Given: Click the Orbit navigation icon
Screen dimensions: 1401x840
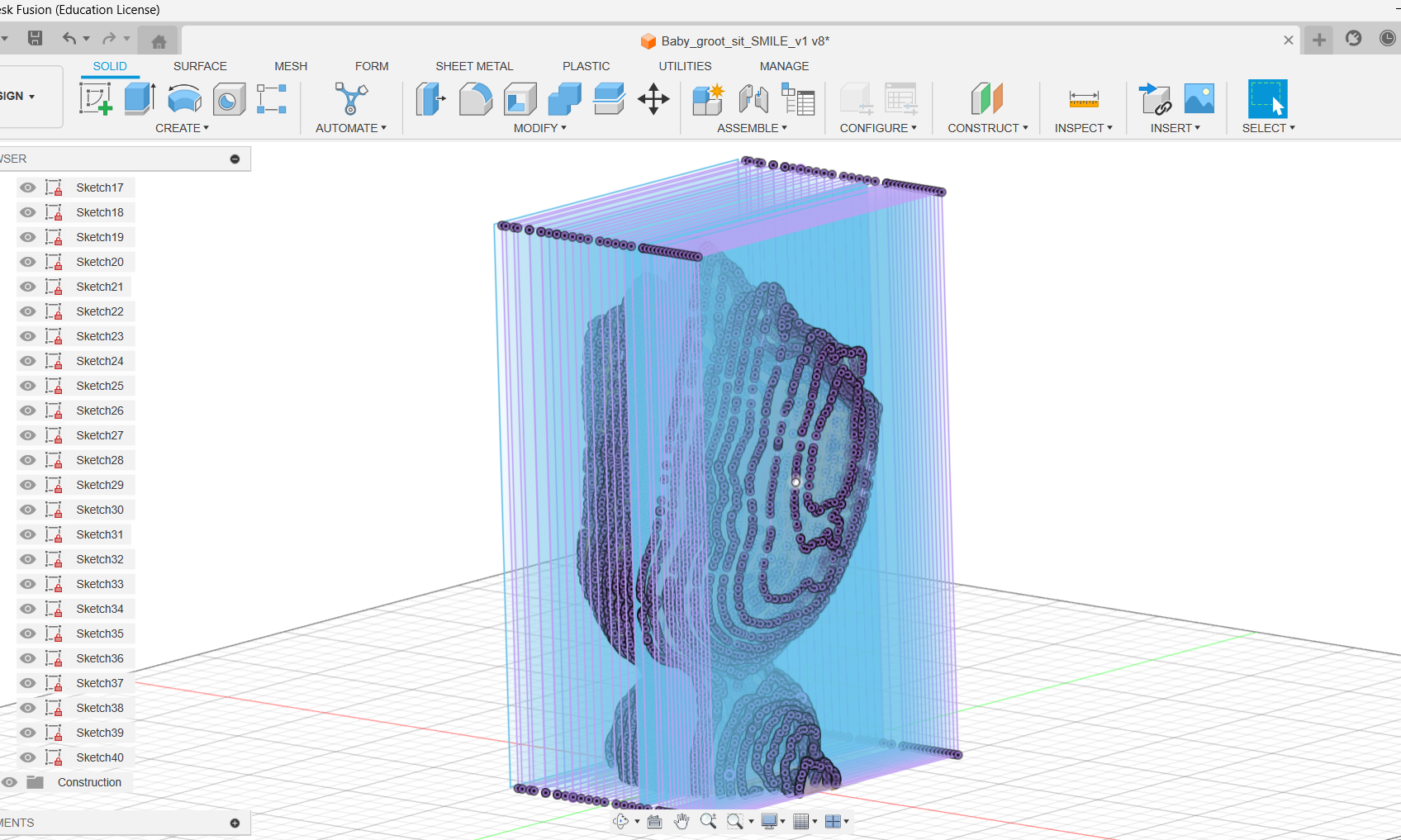Looking at the screenshot, I should tap(621, 821).
